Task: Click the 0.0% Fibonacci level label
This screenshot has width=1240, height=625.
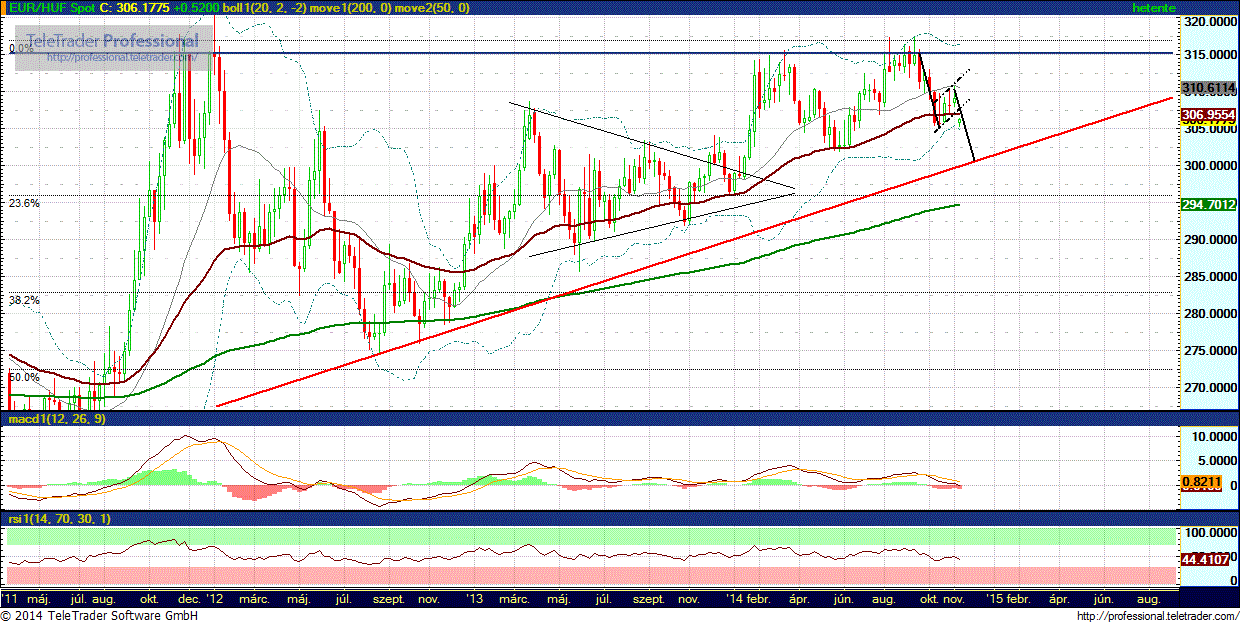Action: (21, 47)
